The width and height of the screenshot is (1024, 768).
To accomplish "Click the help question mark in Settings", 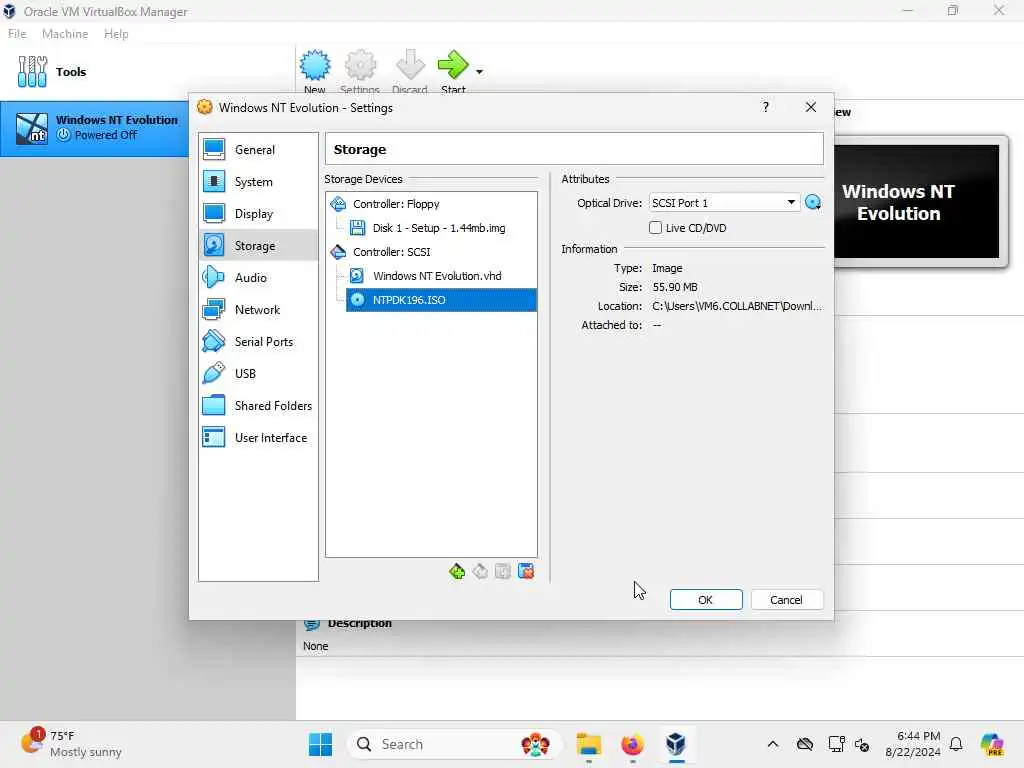I will tap(765, 107).
